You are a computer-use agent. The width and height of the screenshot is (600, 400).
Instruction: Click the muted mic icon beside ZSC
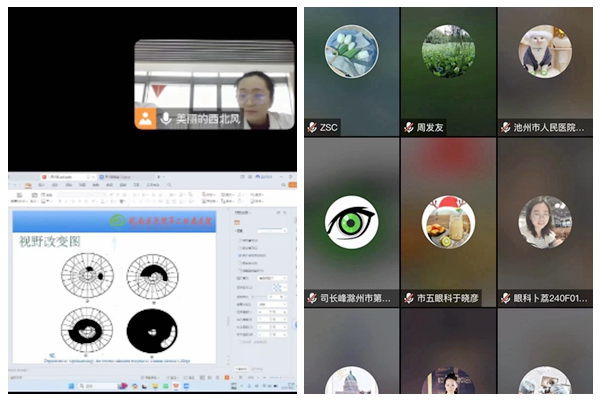tap(312, 127)
